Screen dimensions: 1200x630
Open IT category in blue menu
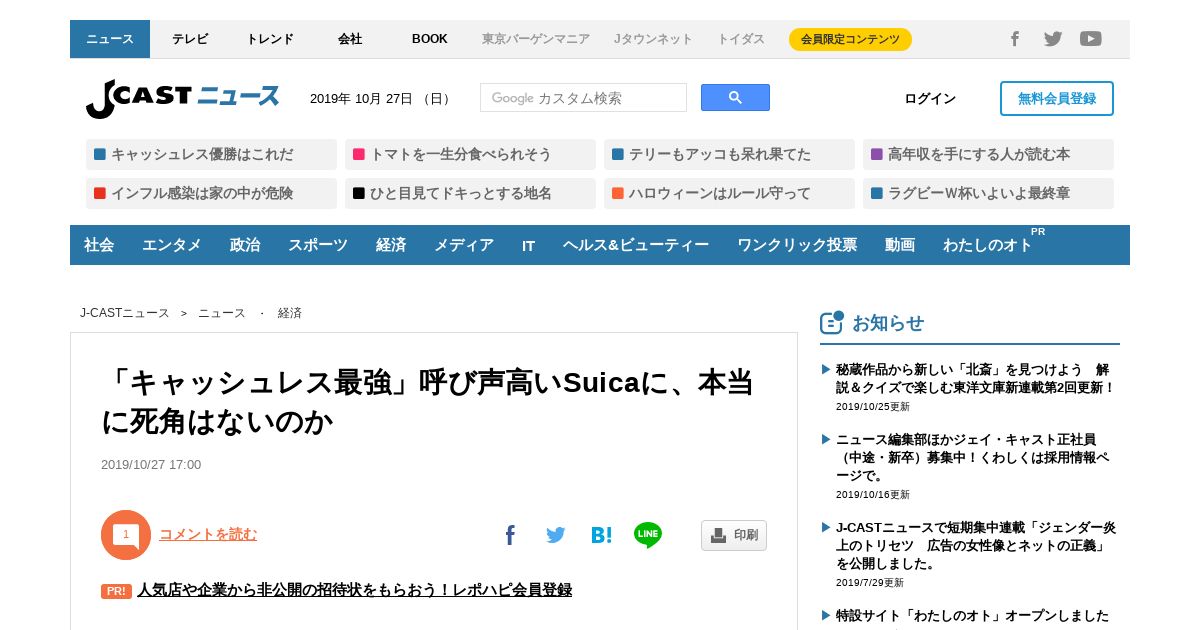pyautogui.click(x=528, y=245)
